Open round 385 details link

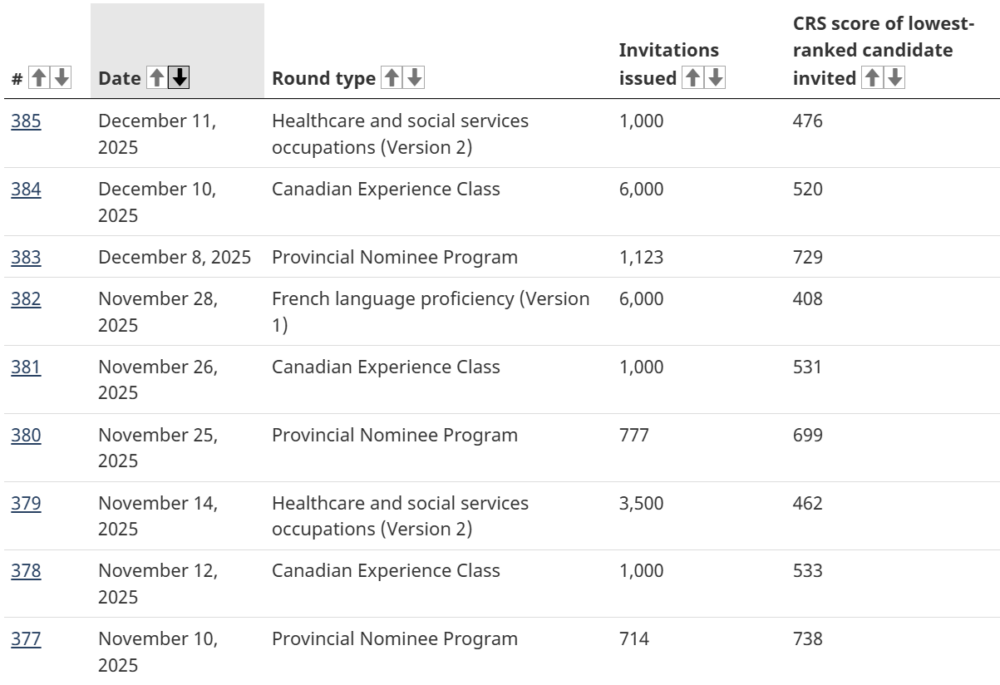26,121
